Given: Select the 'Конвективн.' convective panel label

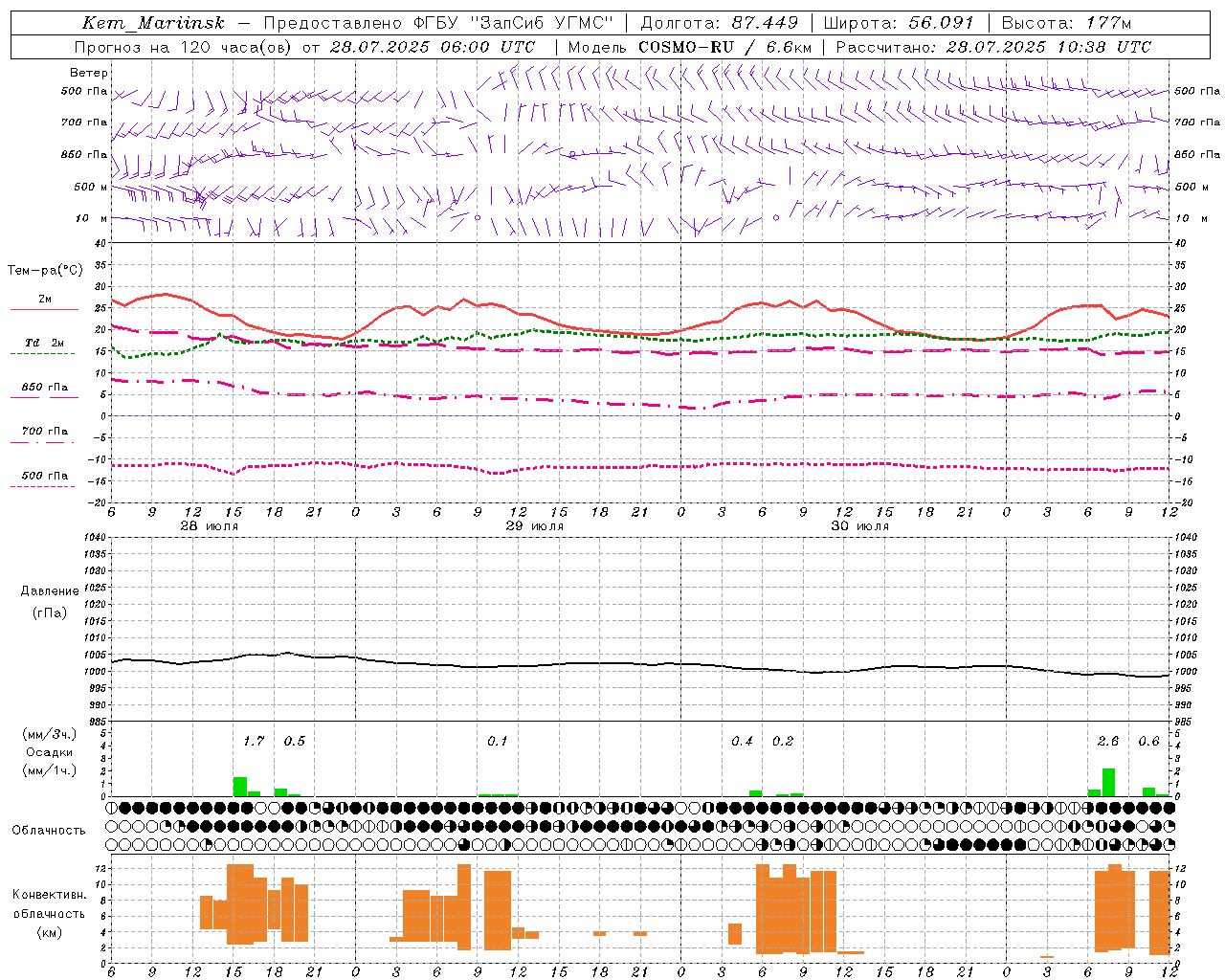Looking at the screenshot, I should click(50, 895).
